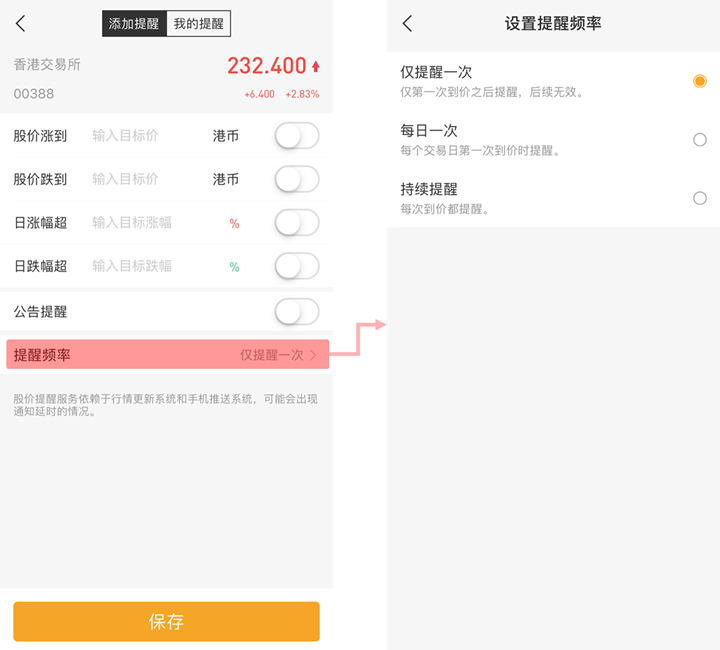Tap the 保存 button

point(166,622)
